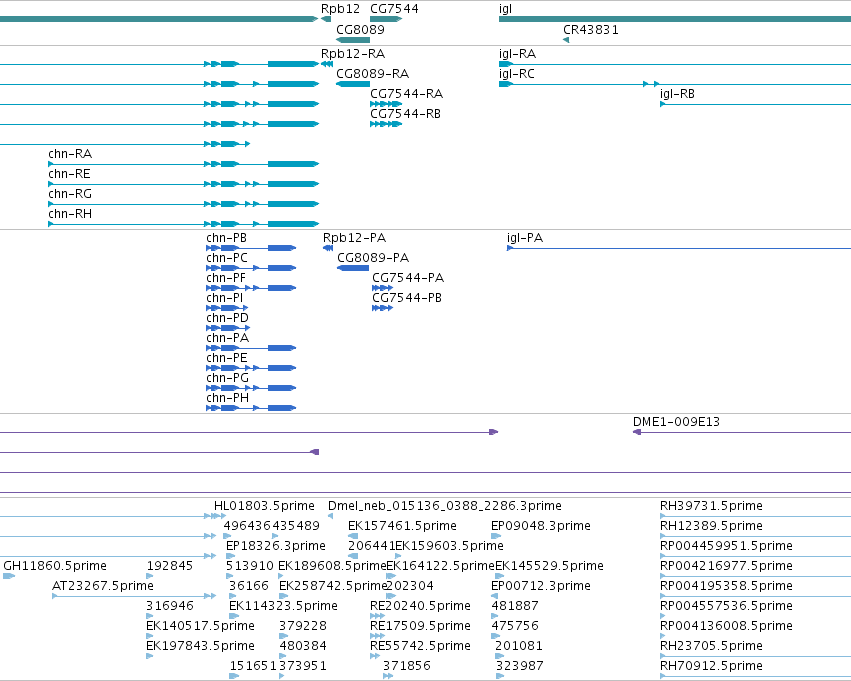Select EK189608.5prime EST feature
This screenshot has height=681, width=851.
click(x=281, y=576)
